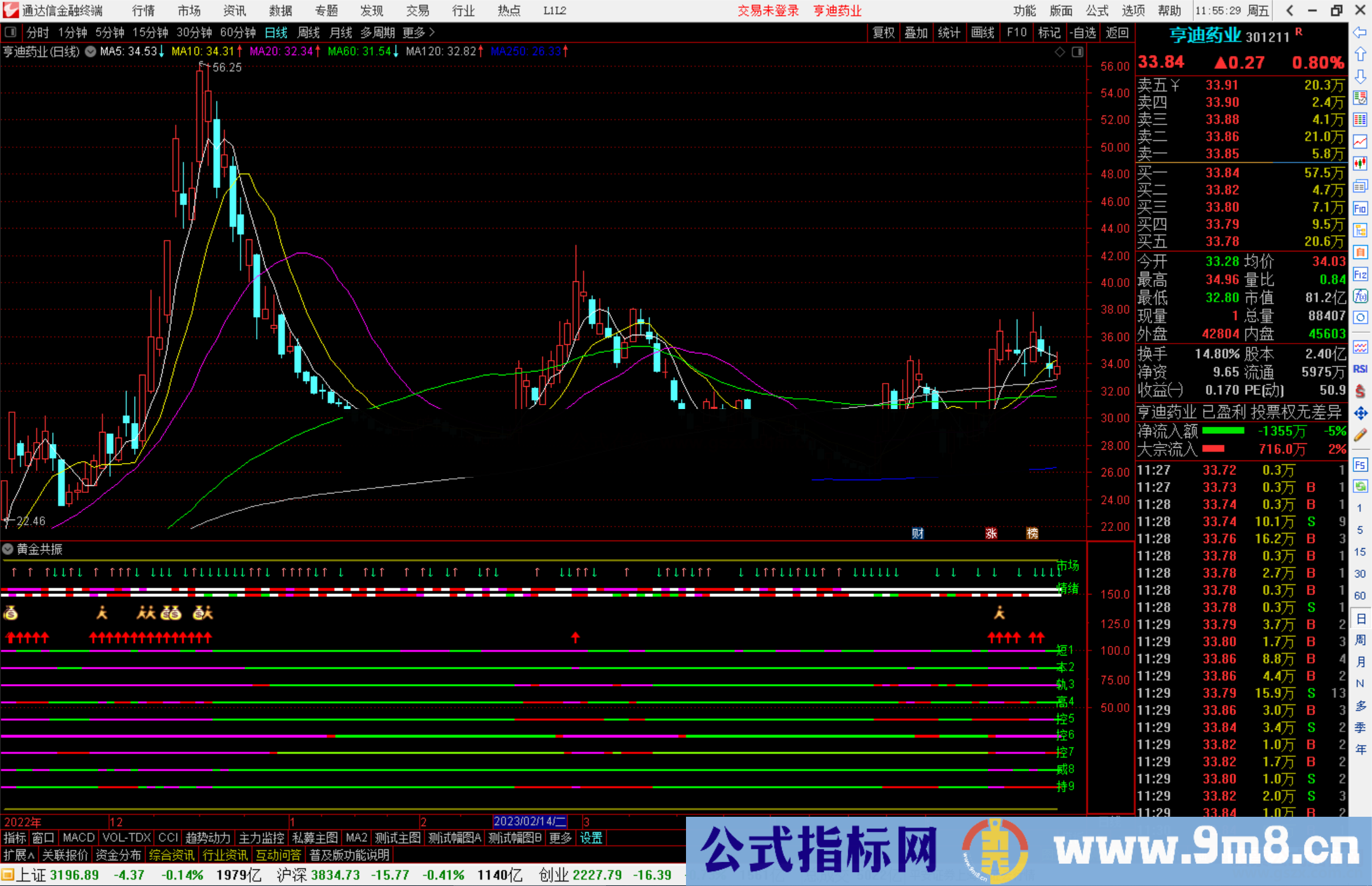Toggle 叠加 overlay mode
Image resolution: width=1372 pixels, height=886 pixels.
(x=917, y=32)
